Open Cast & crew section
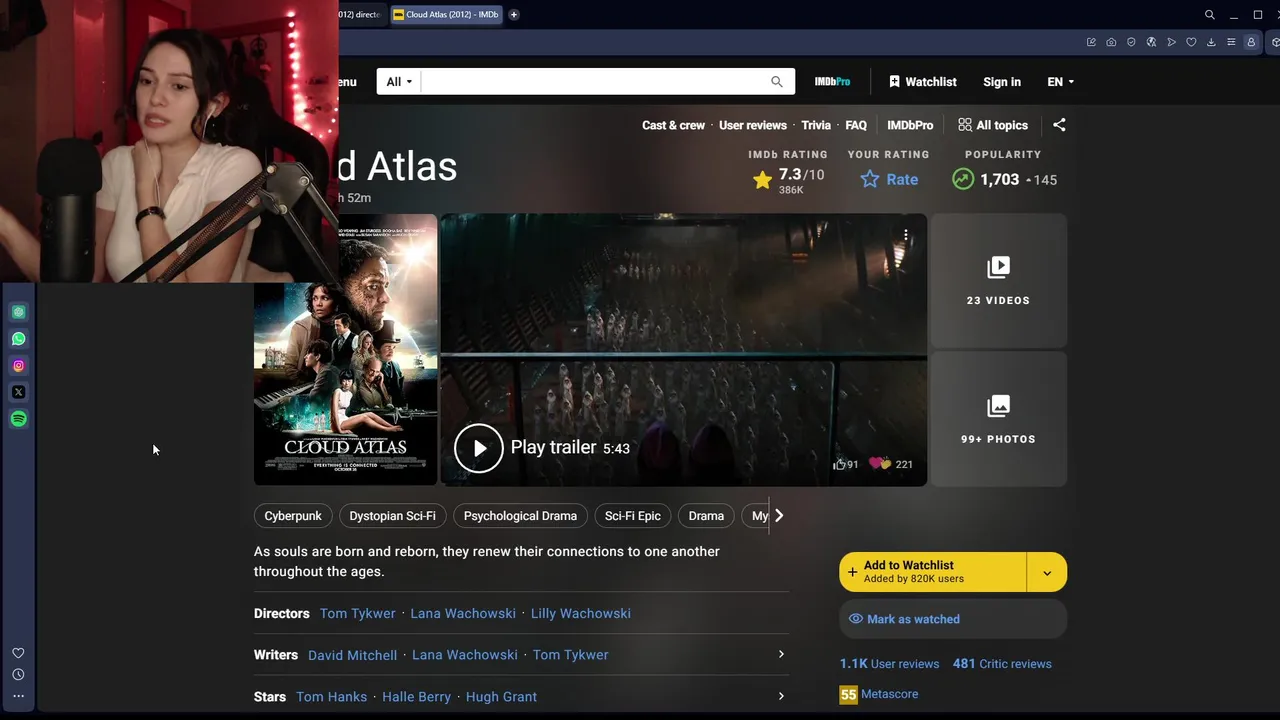The width and height of the screenshot is (1280, 720). [673, 125]
